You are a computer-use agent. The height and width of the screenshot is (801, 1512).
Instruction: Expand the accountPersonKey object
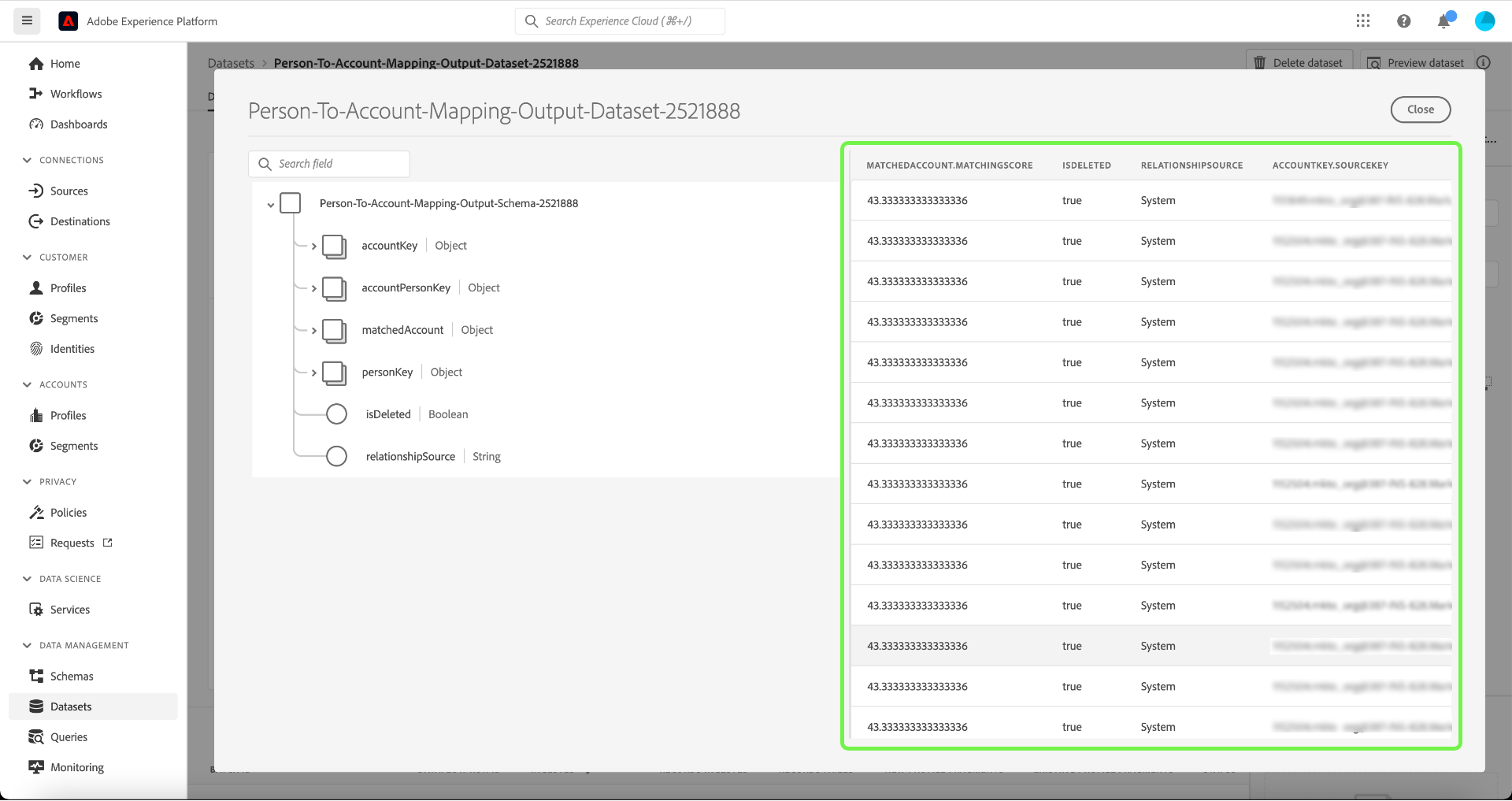point(313,289)
